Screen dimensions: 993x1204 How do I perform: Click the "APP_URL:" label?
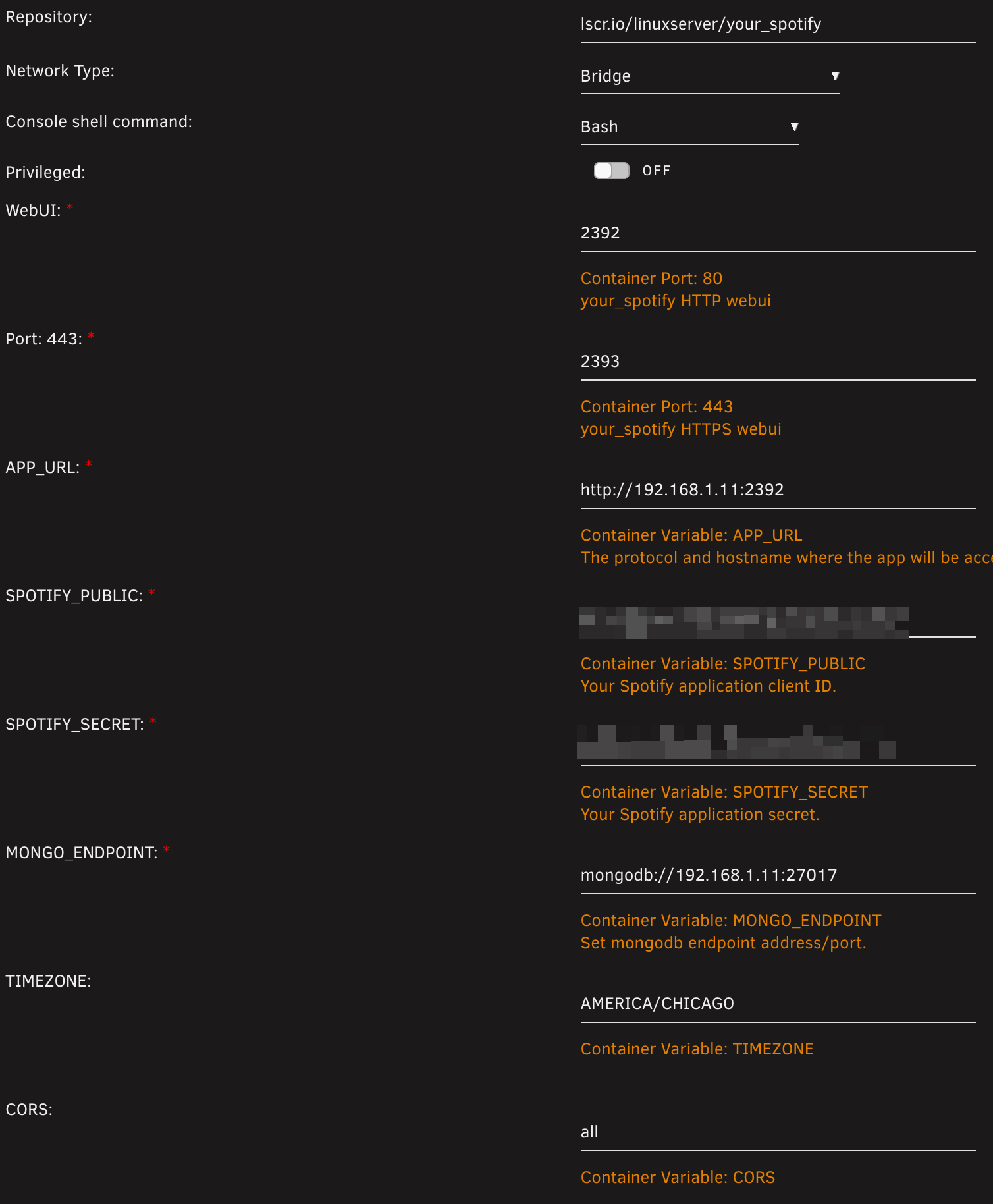pyautogui.click(x=43, y=468)
